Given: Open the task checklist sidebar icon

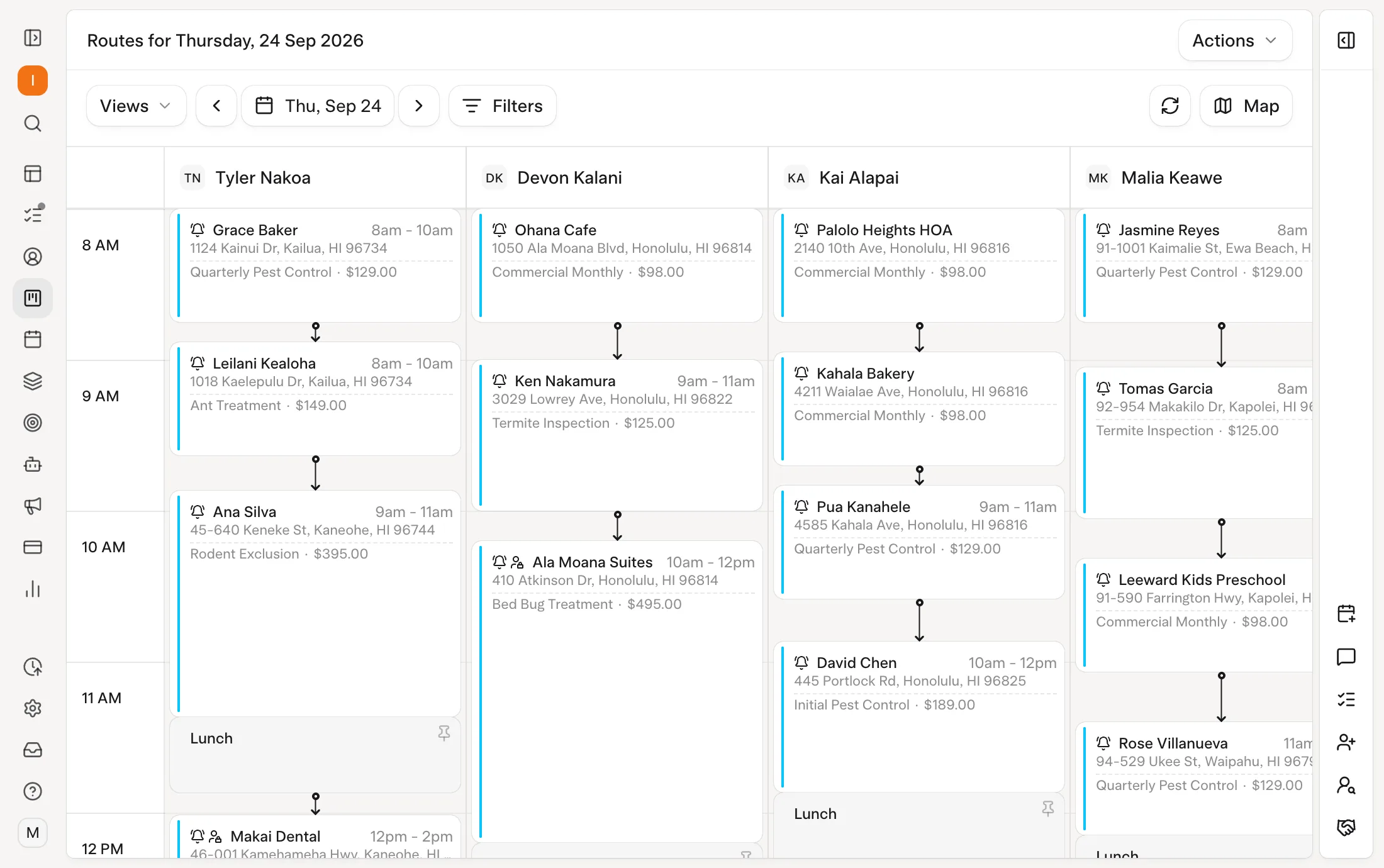Looking at the screenshot, I should (x=33, y=215).
